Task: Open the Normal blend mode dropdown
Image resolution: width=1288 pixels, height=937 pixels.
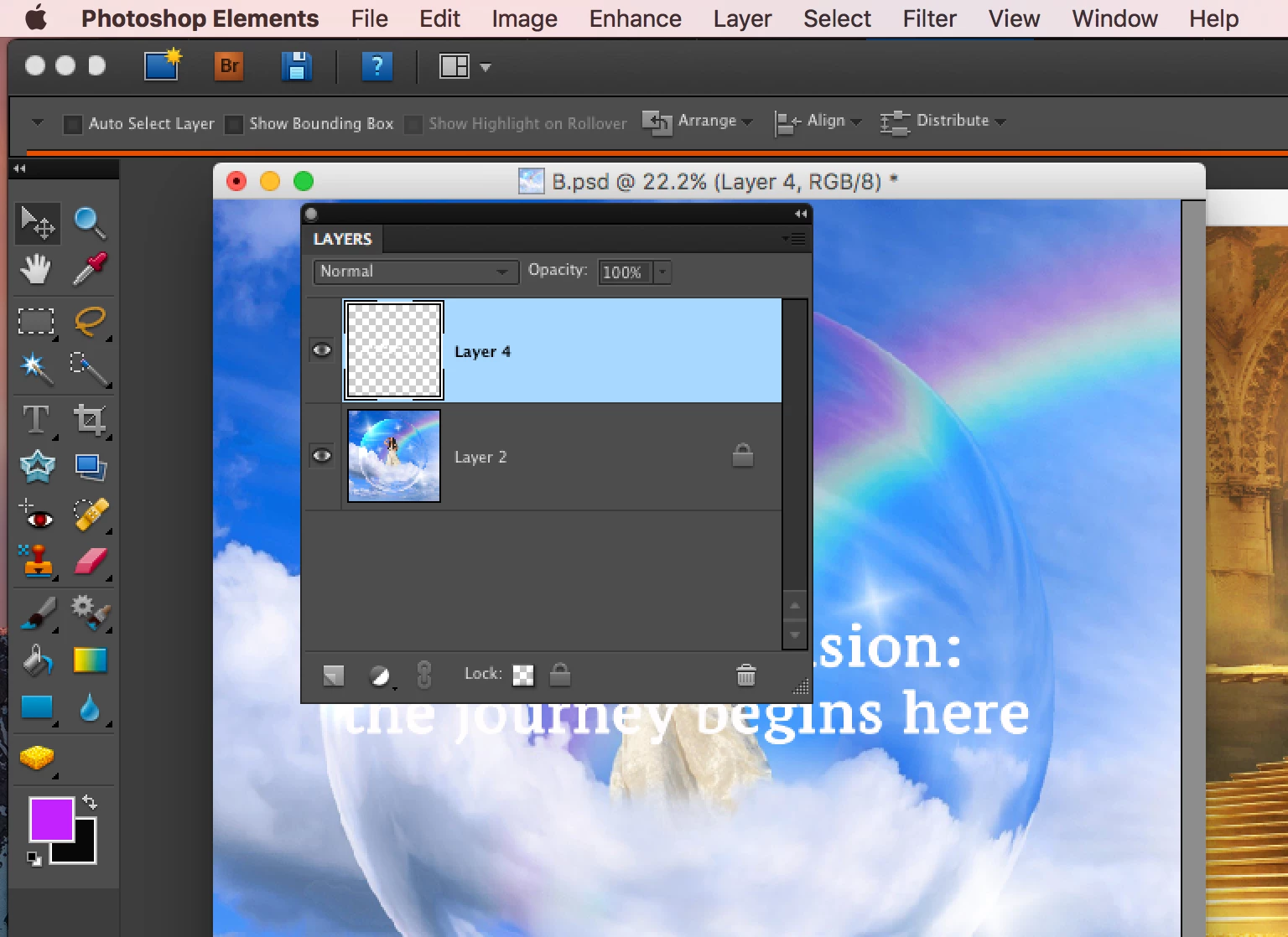Action: 415,272
